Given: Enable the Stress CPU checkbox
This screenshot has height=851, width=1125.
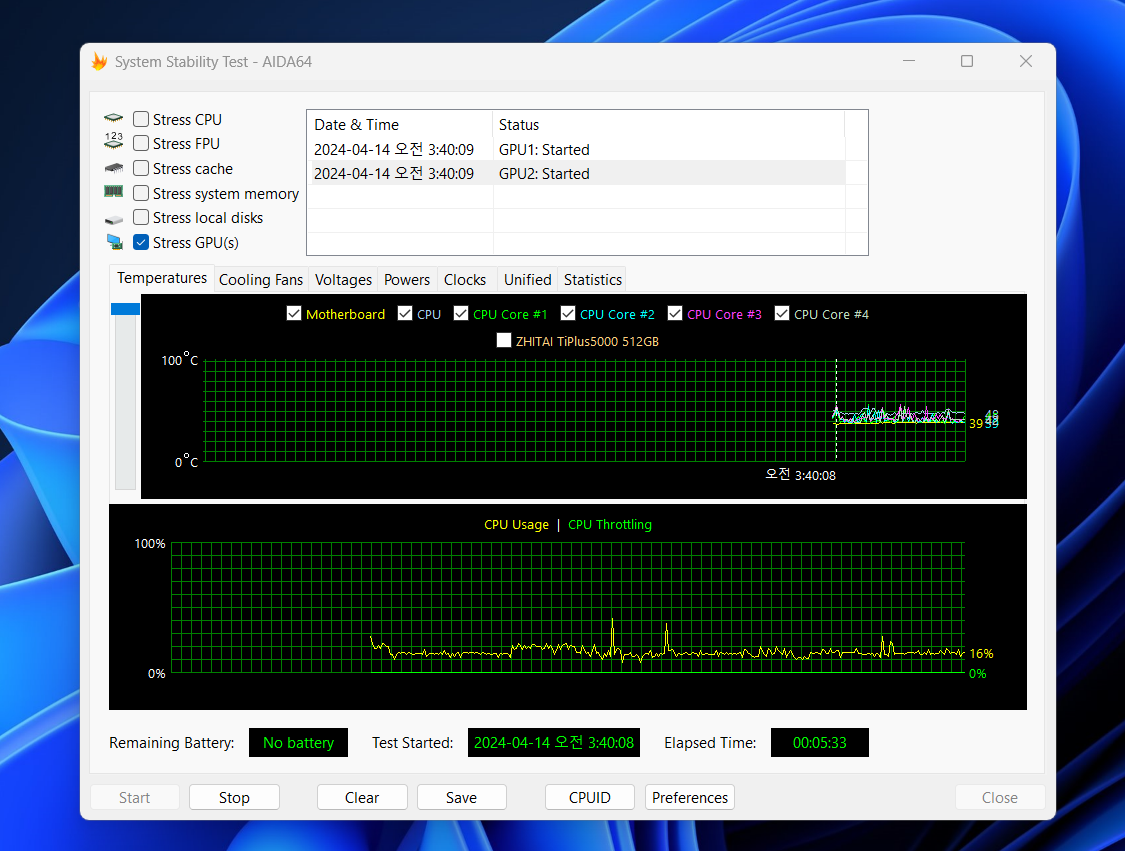Looking at the screenshot, I should [141, 119].
